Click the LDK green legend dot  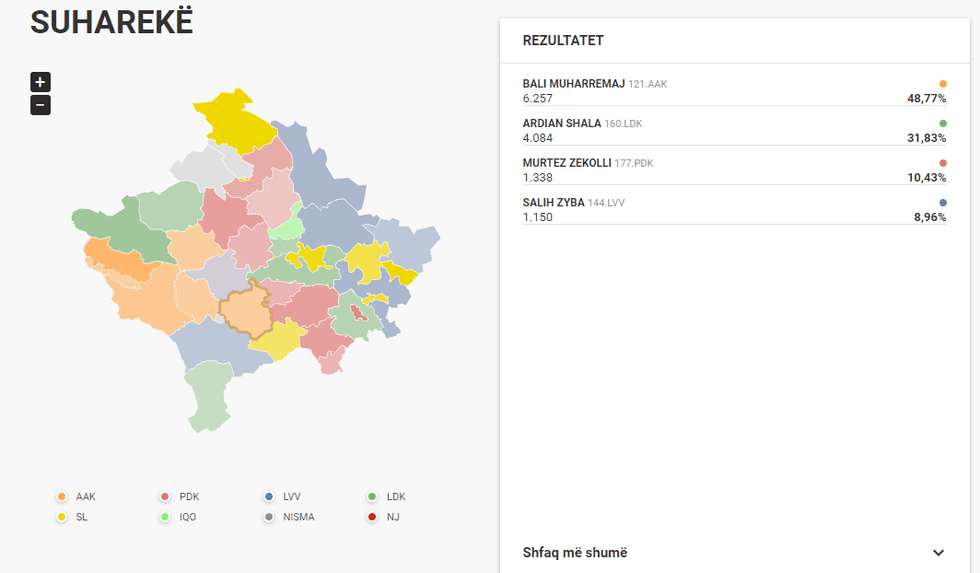(x=372, y=497)
